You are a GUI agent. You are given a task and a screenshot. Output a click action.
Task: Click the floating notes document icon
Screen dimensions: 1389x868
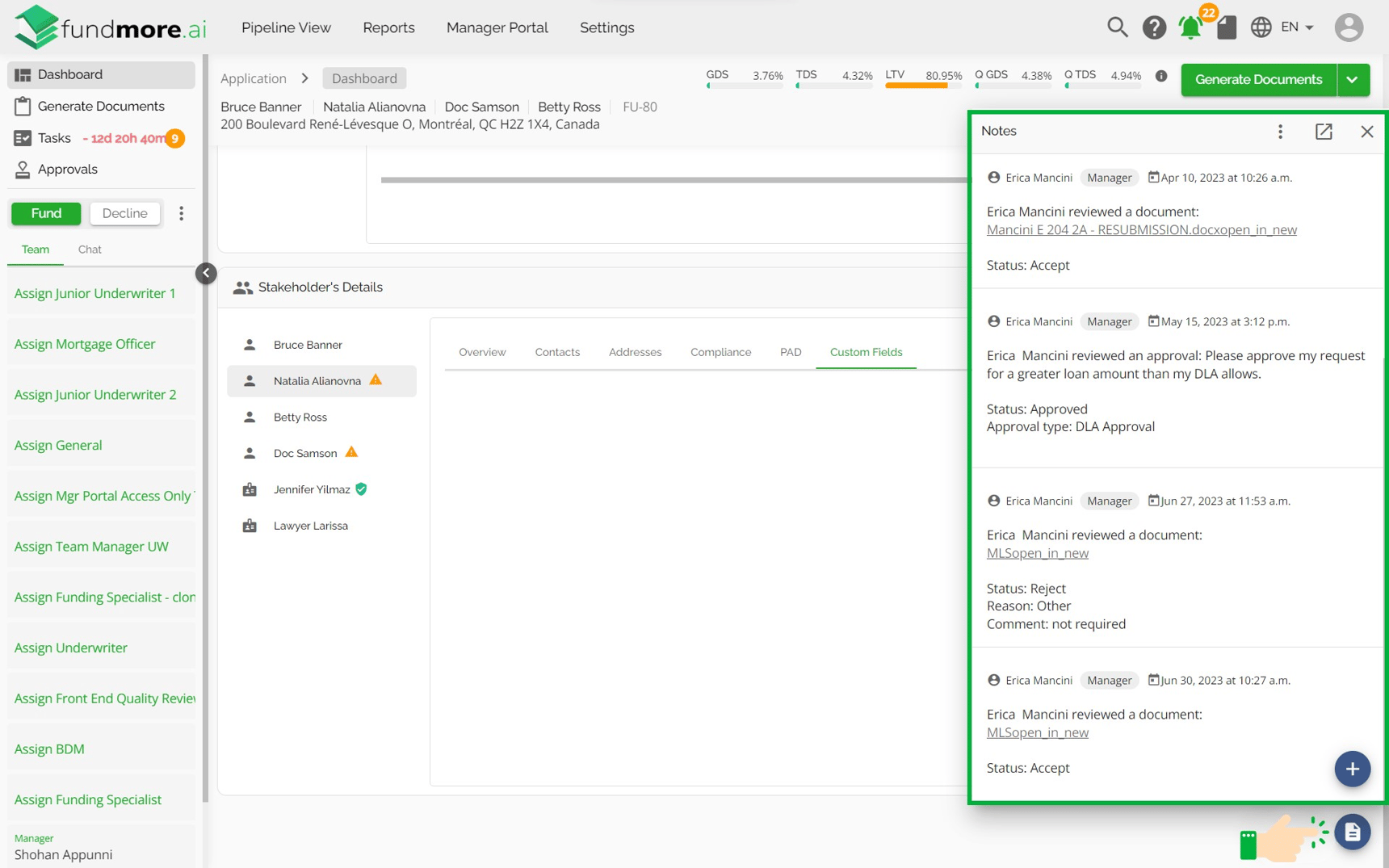point(1352,832)
